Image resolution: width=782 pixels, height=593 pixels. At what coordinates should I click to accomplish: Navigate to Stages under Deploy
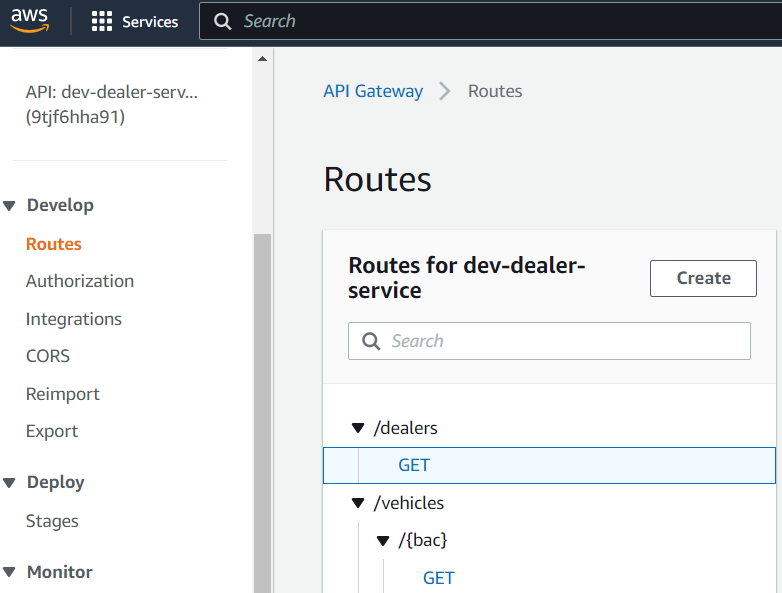point(52,521)
